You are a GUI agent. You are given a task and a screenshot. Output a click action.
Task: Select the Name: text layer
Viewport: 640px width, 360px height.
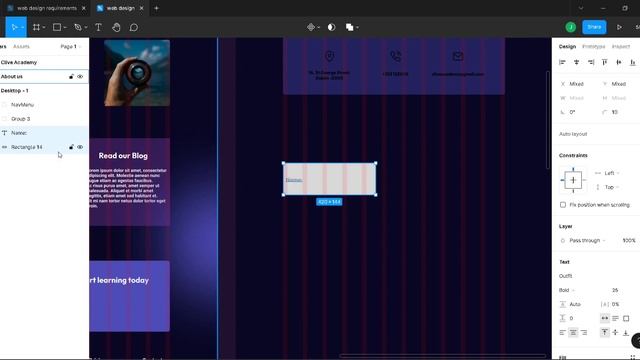(44, 133)
